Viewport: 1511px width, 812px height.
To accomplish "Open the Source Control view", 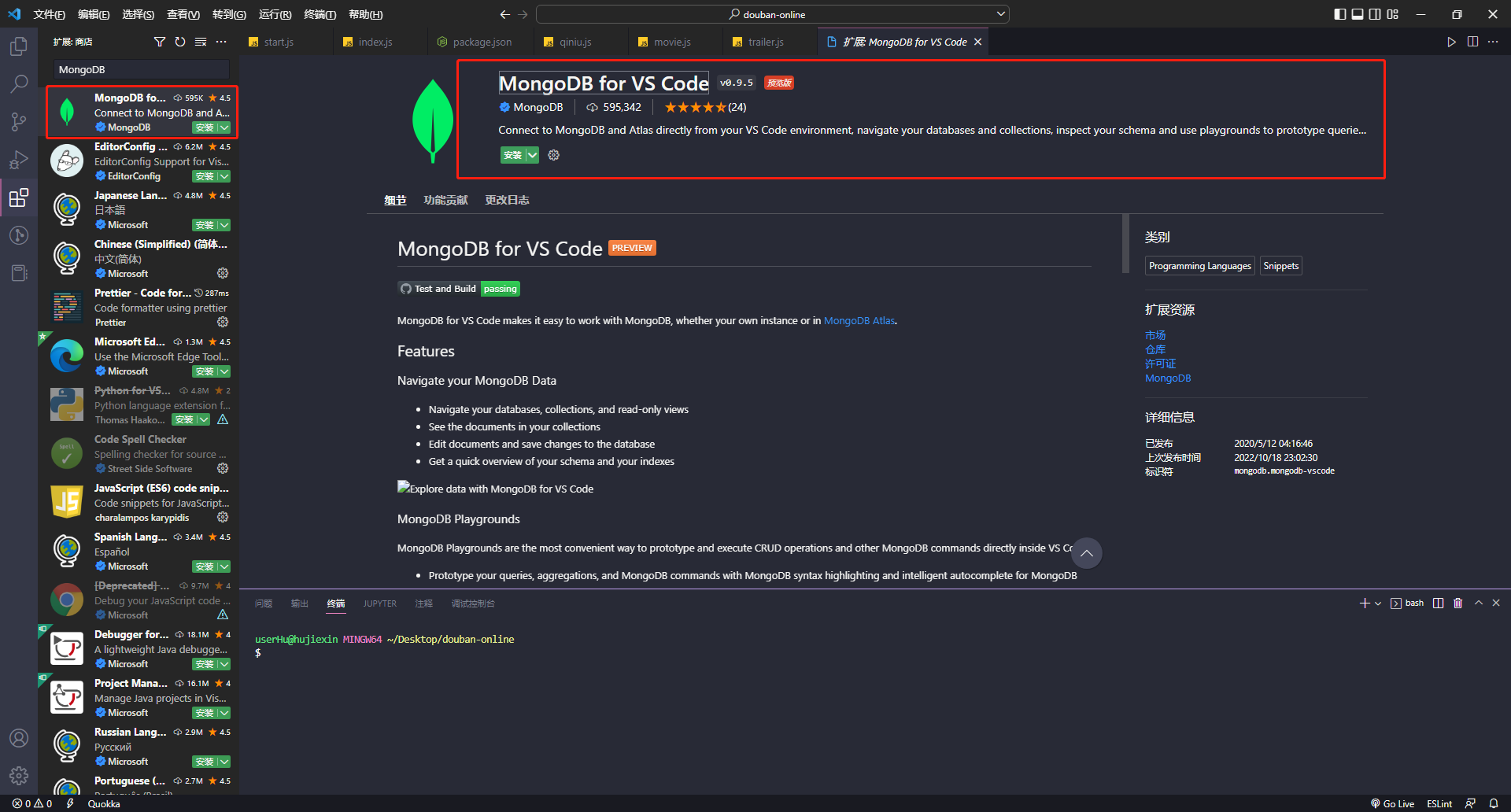I will [19, 121].
